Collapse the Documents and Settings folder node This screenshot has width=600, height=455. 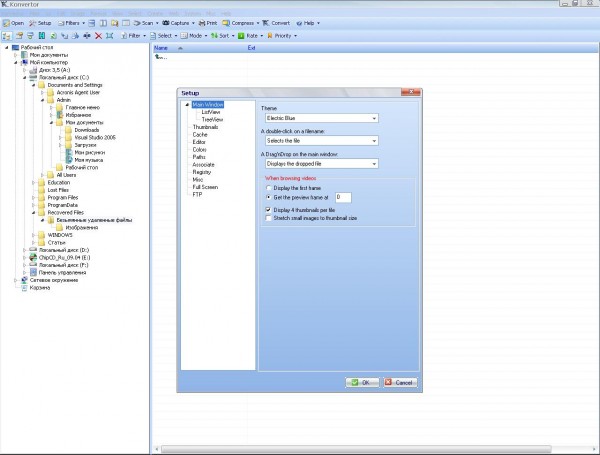click(x=34, y=85)
